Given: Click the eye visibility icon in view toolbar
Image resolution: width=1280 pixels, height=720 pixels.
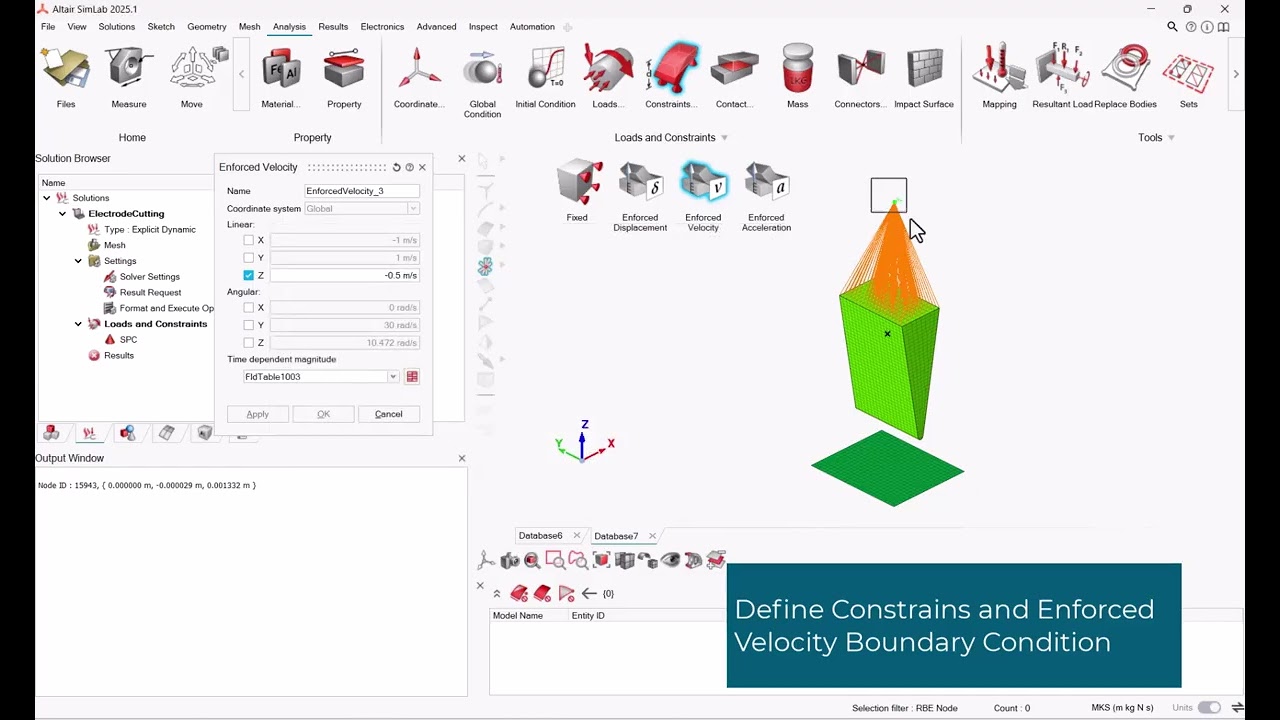Looking at the screenshot, I should tap(669, 561).
